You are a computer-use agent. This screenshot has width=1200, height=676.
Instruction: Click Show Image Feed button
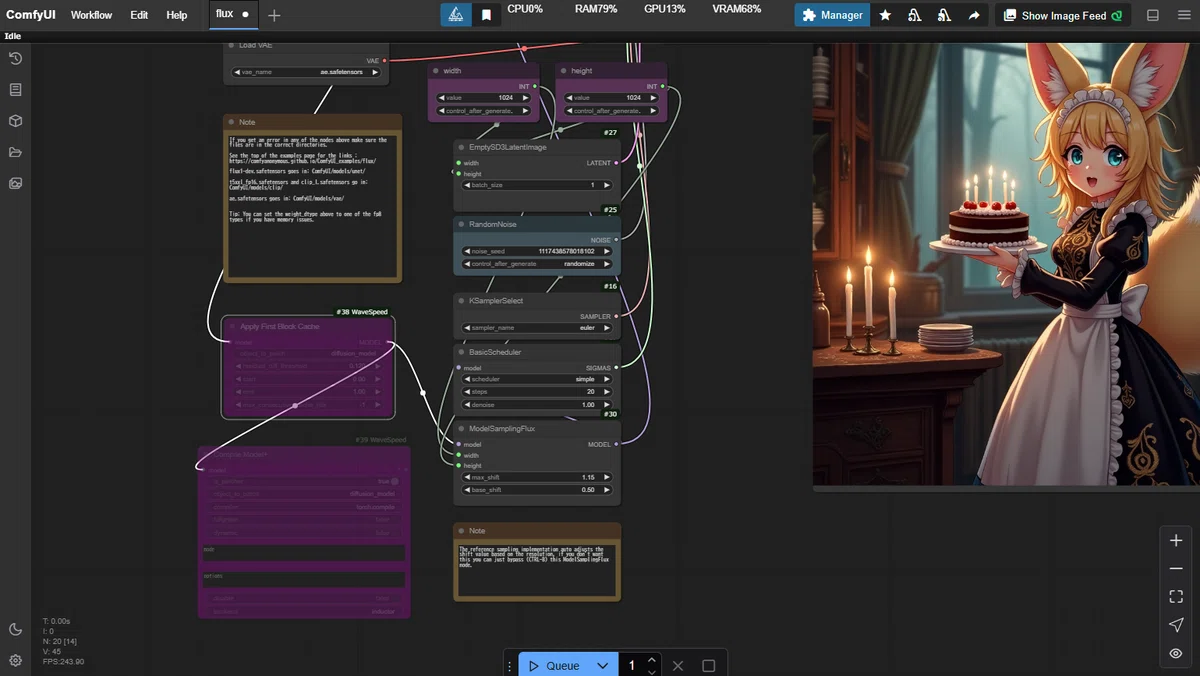click(x=1062, y=15)
